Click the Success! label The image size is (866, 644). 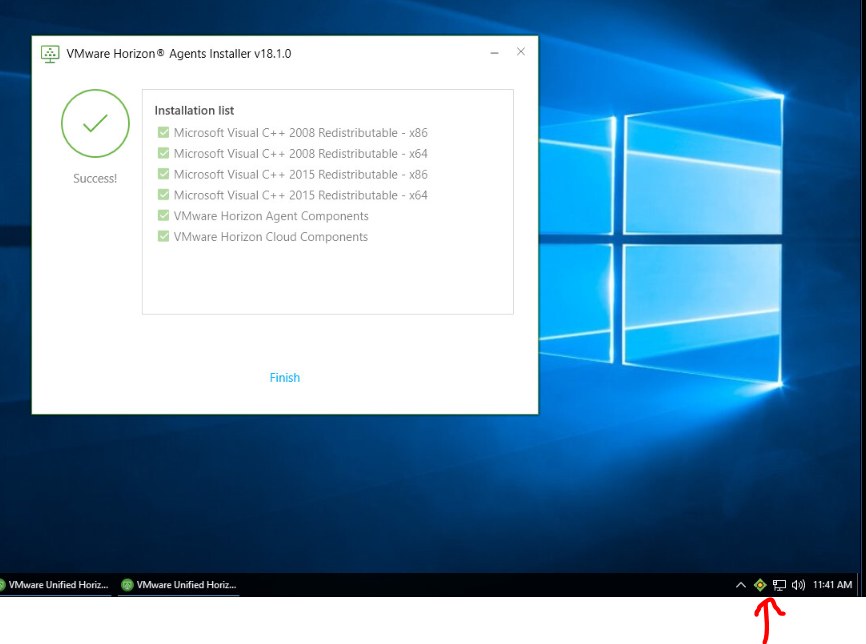[95, 178]
